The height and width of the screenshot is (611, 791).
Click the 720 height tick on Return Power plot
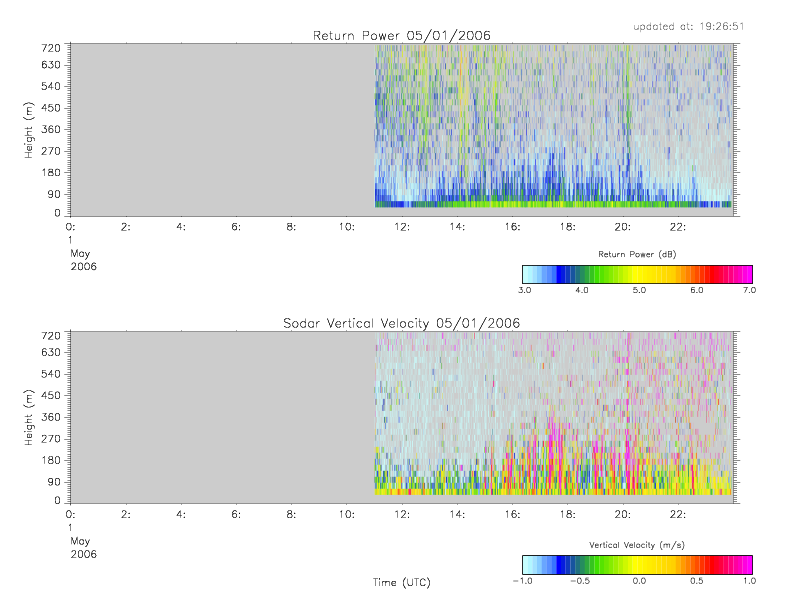50,48
